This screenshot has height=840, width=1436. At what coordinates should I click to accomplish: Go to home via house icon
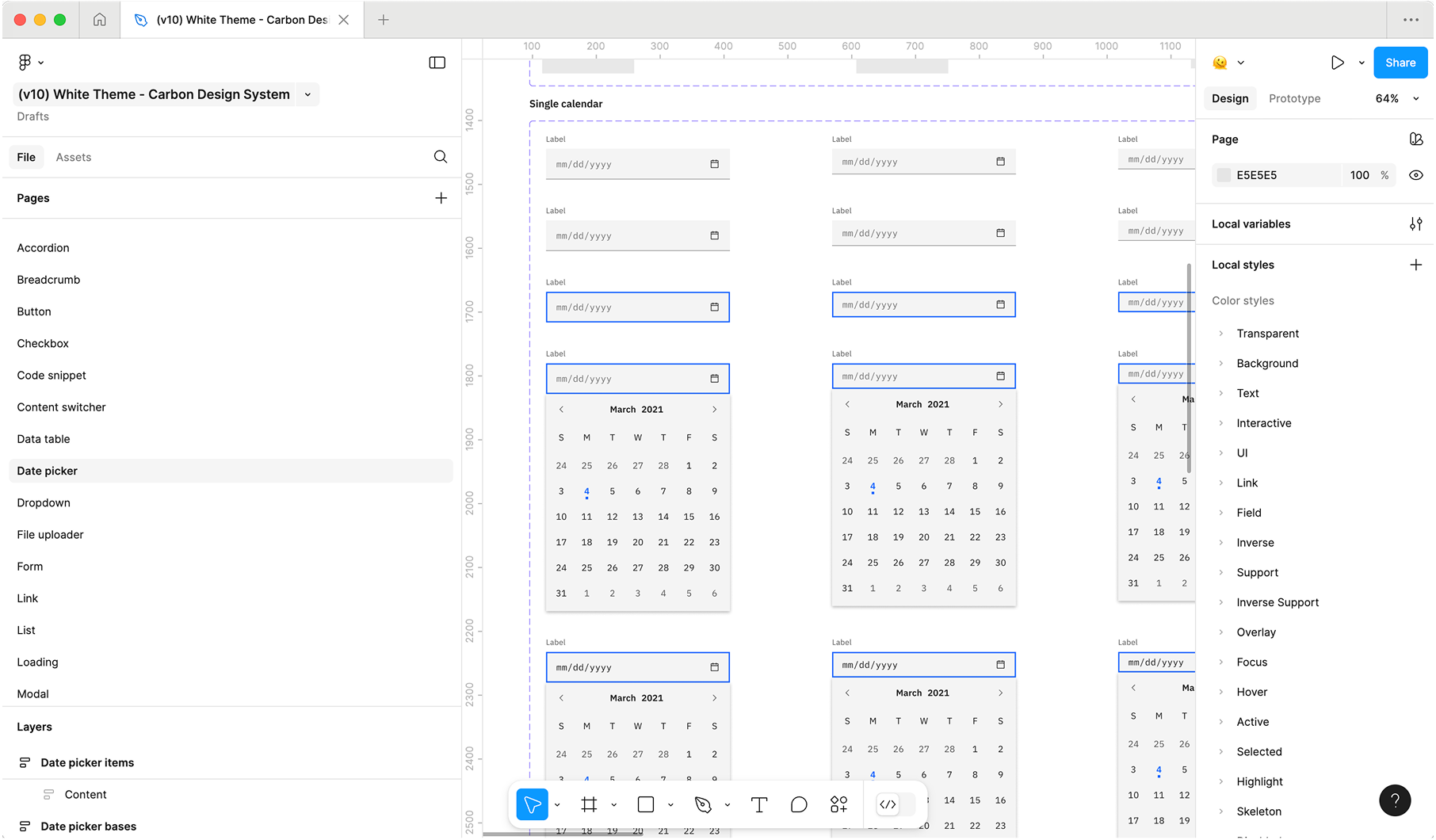(100, 20)
